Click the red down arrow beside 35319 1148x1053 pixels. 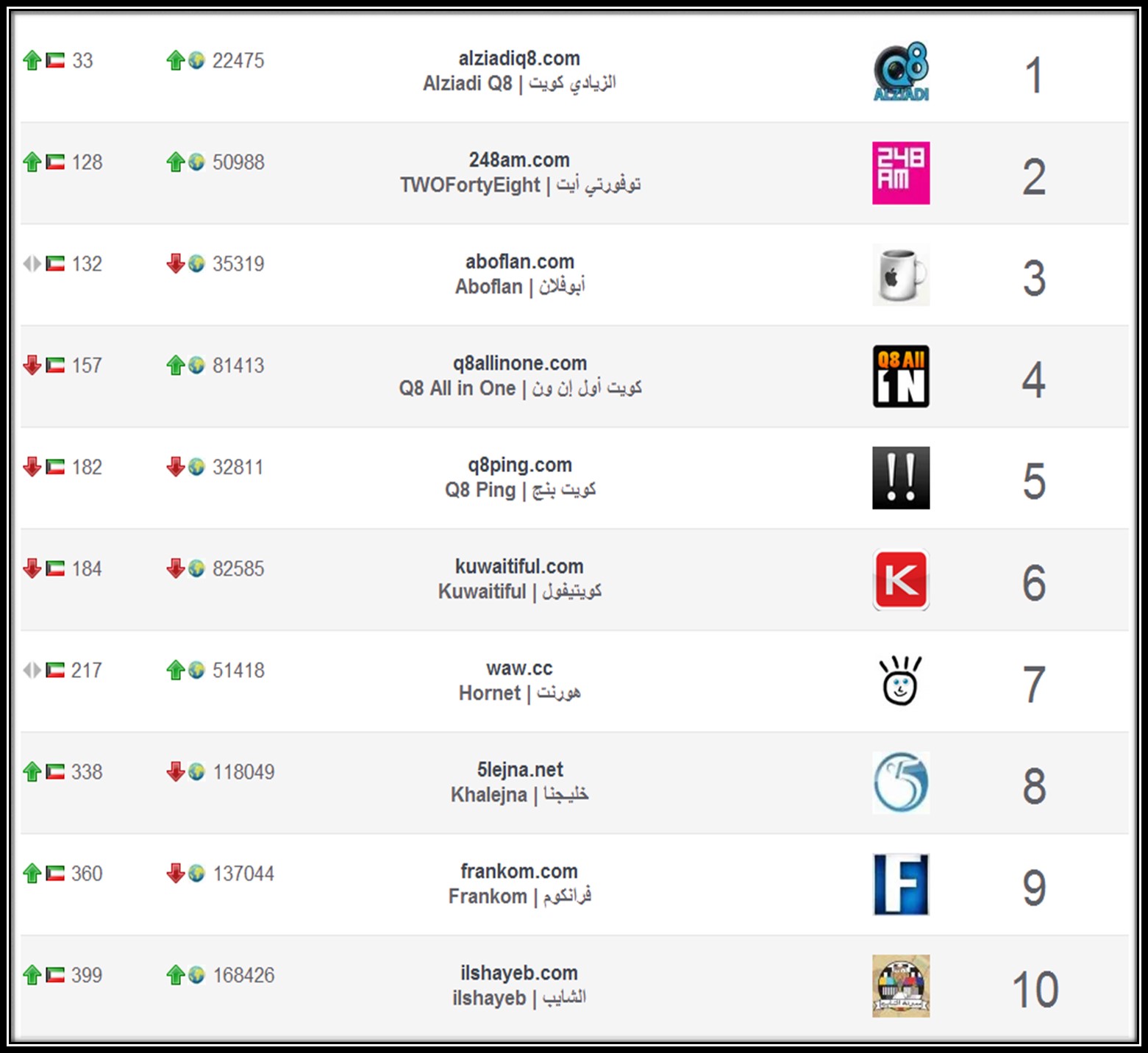pyautogui.click(x=175, y=263)
